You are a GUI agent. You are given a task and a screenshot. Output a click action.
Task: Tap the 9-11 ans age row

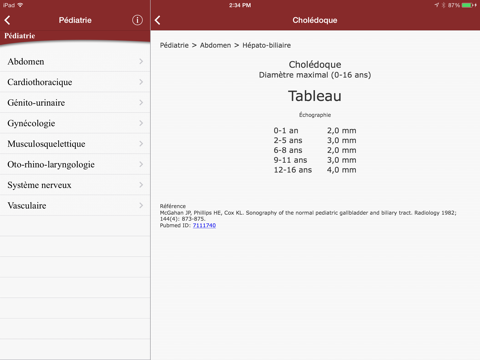pyautogui.click(x=315, y=160)
